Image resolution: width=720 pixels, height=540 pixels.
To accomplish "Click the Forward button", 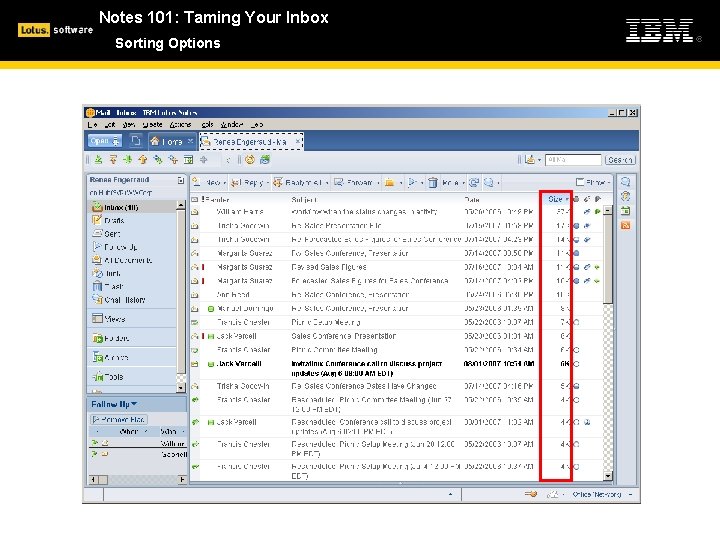I will click(356, 183).
